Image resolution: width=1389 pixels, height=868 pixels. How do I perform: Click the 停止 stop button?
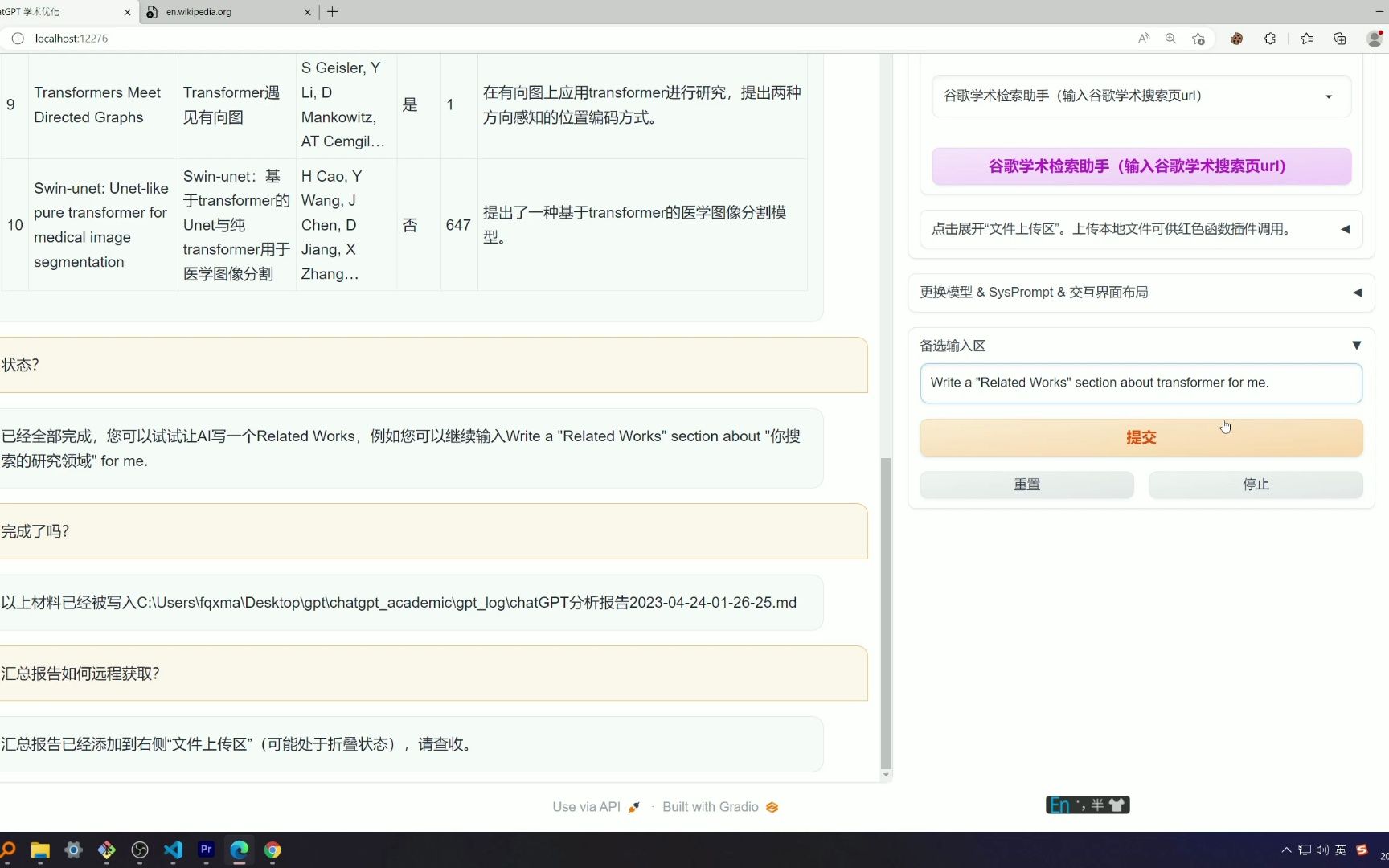point(1256,485)
